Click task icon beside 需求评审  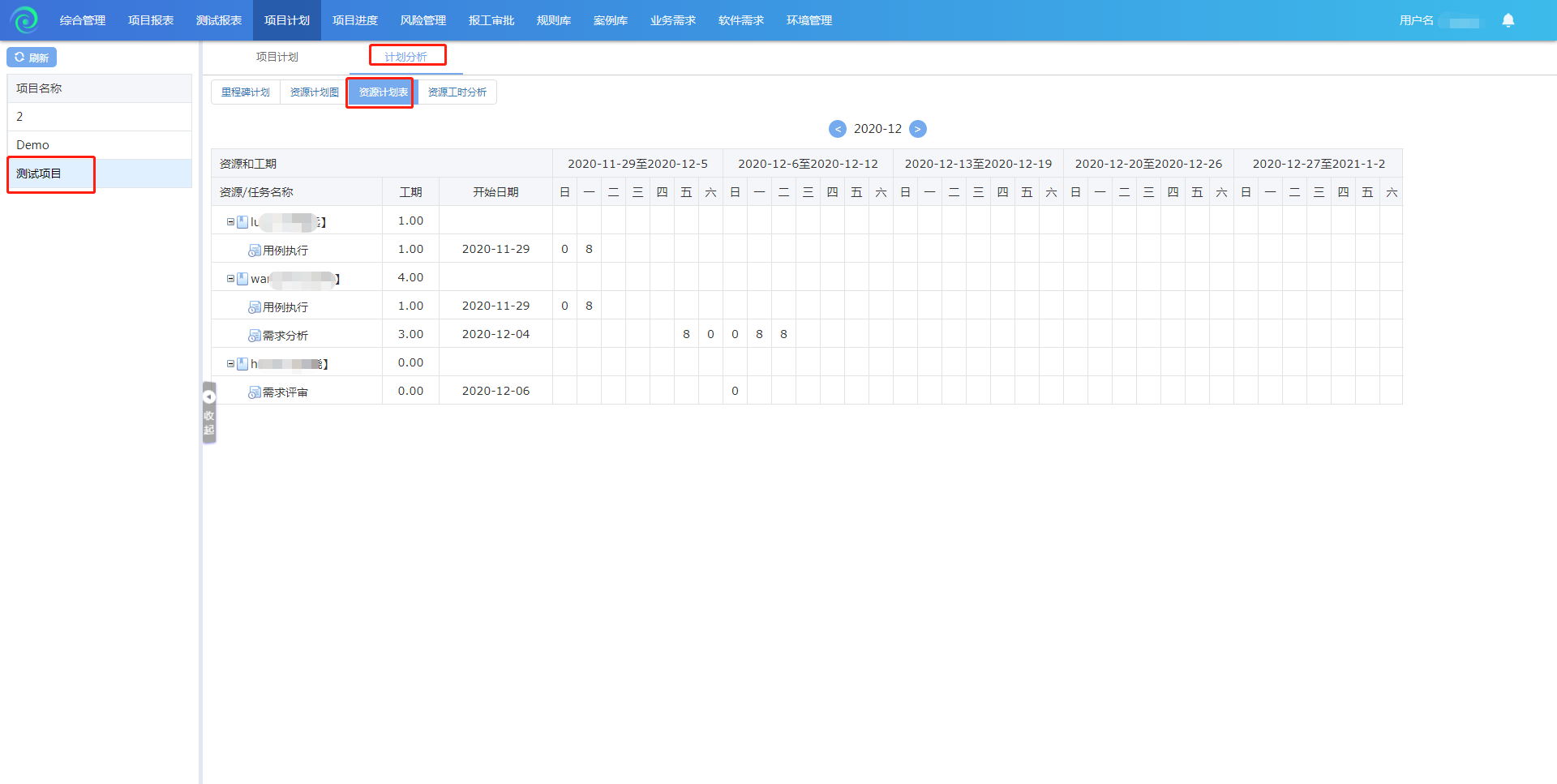tap(254, 392)
